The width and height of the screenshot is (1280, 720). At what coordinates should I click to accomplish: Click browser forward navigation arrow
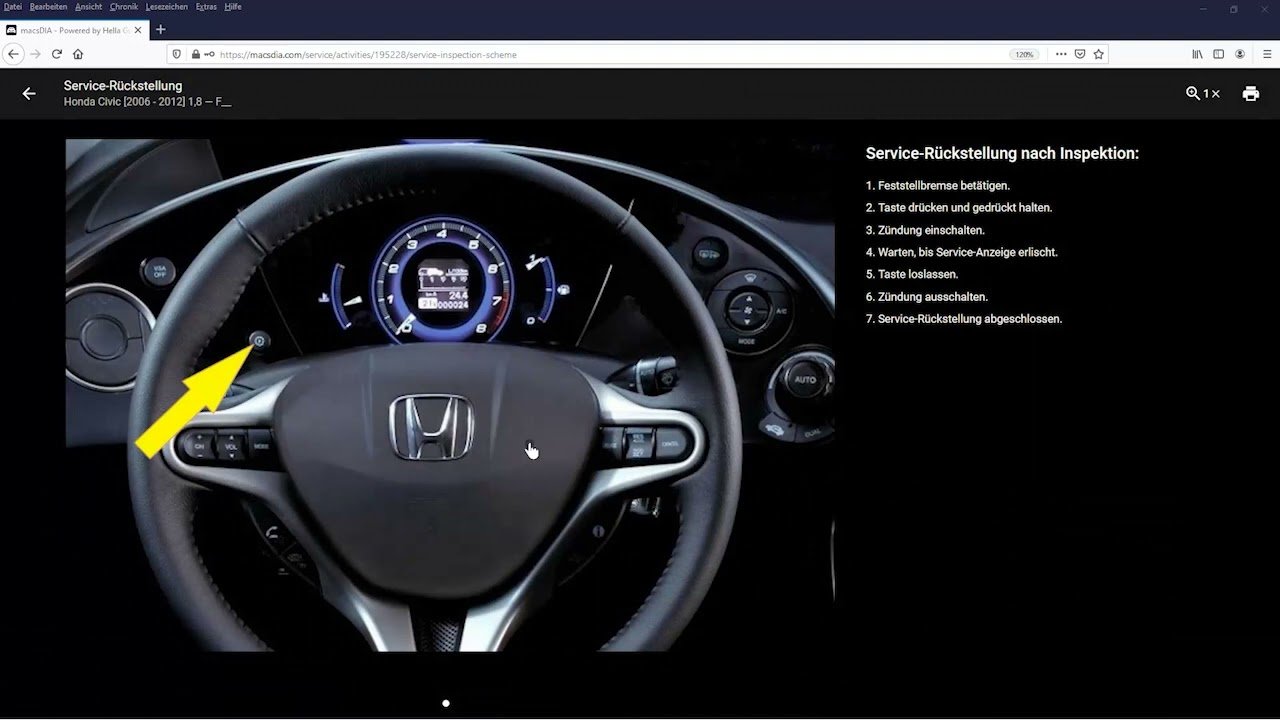35,54
